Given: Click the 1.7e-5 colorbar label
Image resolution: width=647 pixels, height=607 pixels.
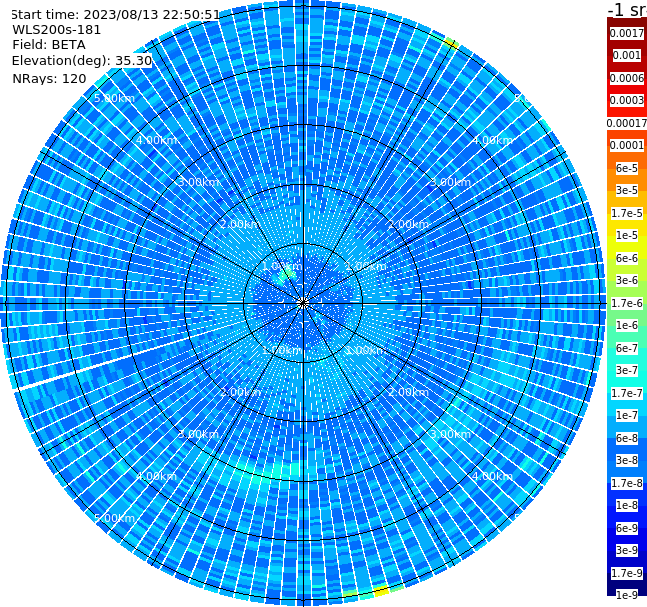Looking at the screenshot, I should tap(626, 213).
